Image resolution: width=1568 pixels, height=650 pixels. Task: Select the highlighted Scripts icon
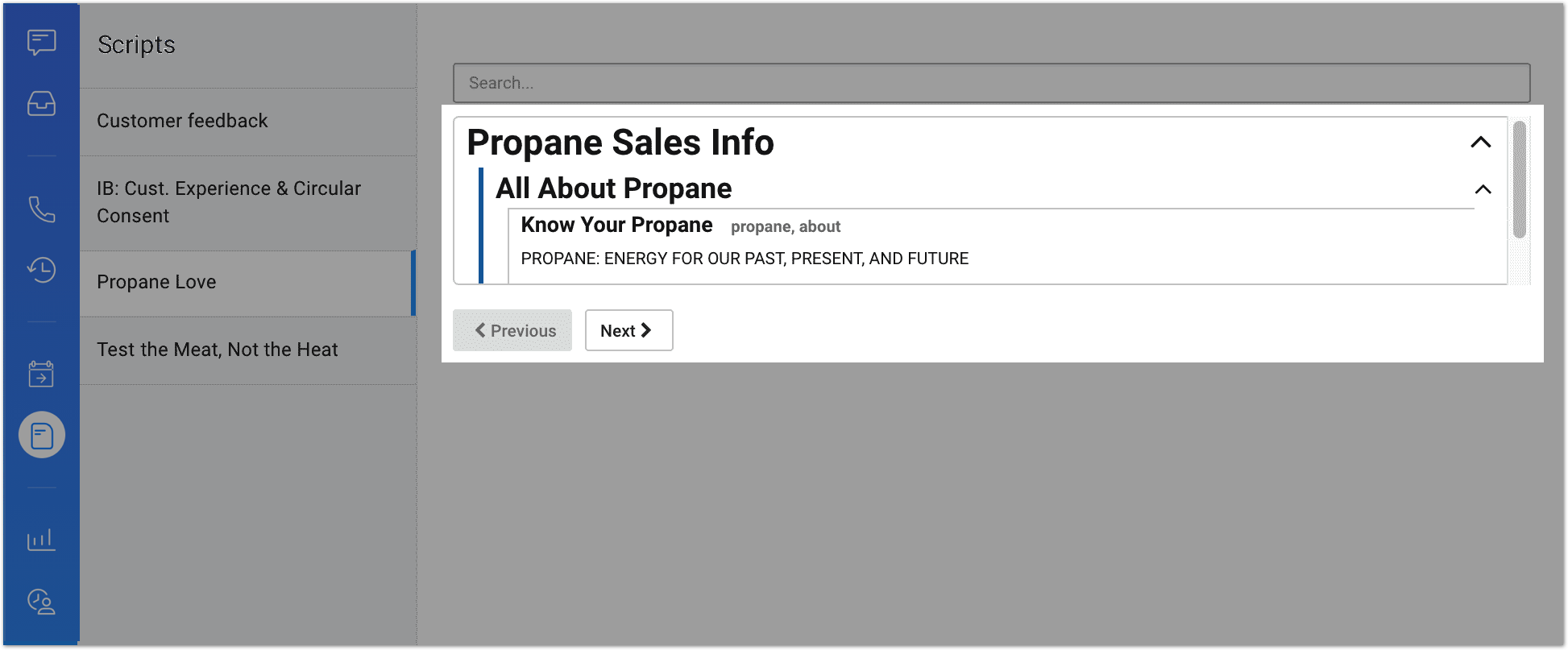tap(42, 436)
